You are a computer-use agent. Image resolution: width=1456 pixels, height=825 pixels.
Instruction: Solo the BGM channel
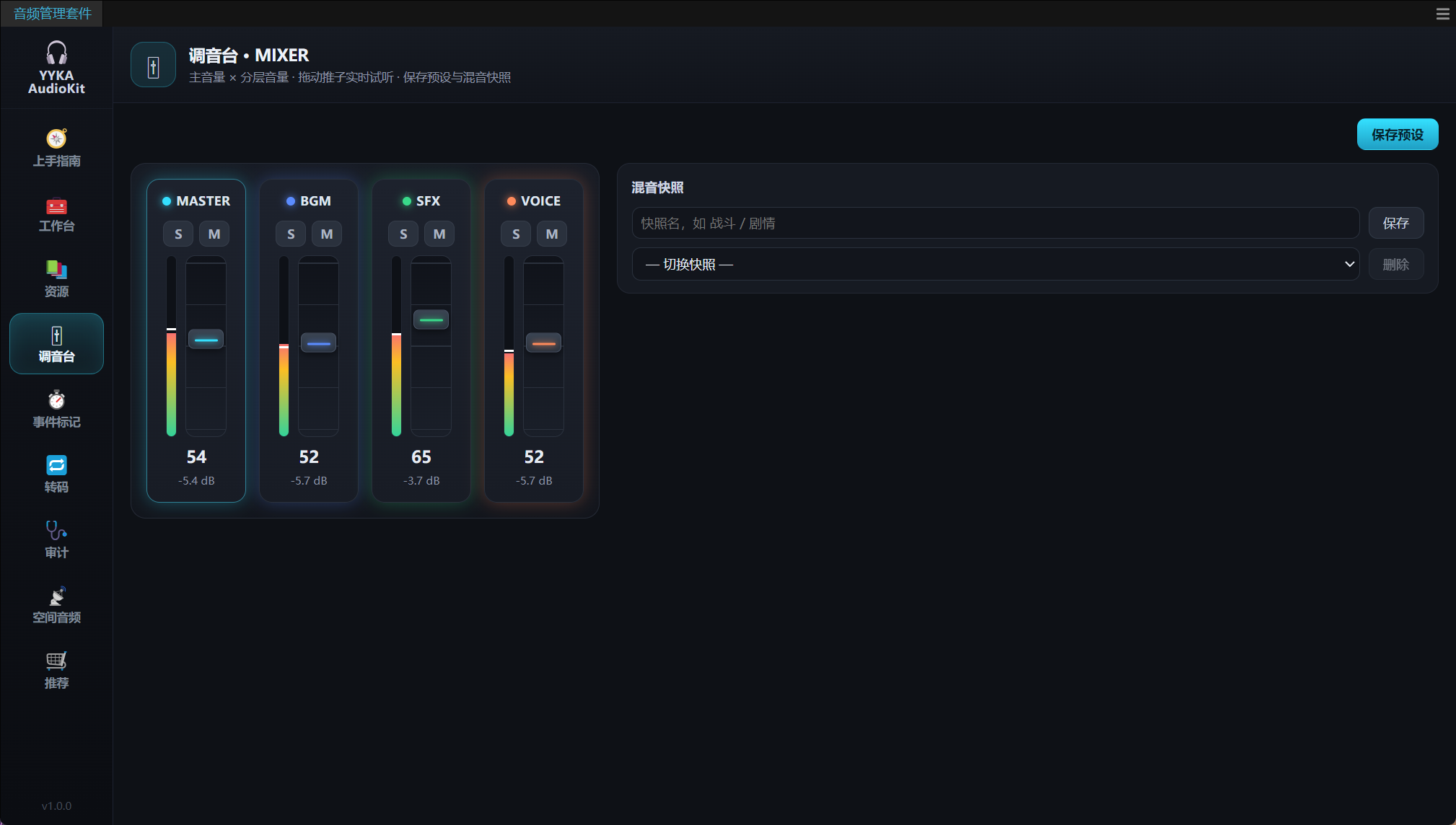coord(291,234)
